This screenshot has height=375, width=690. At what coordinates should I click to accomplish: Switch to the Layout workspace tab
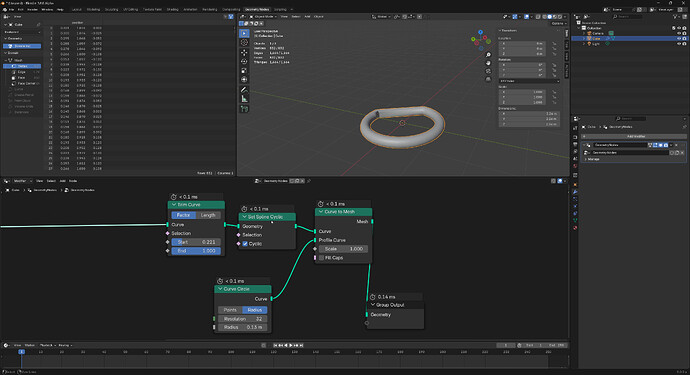pos(77,9)
